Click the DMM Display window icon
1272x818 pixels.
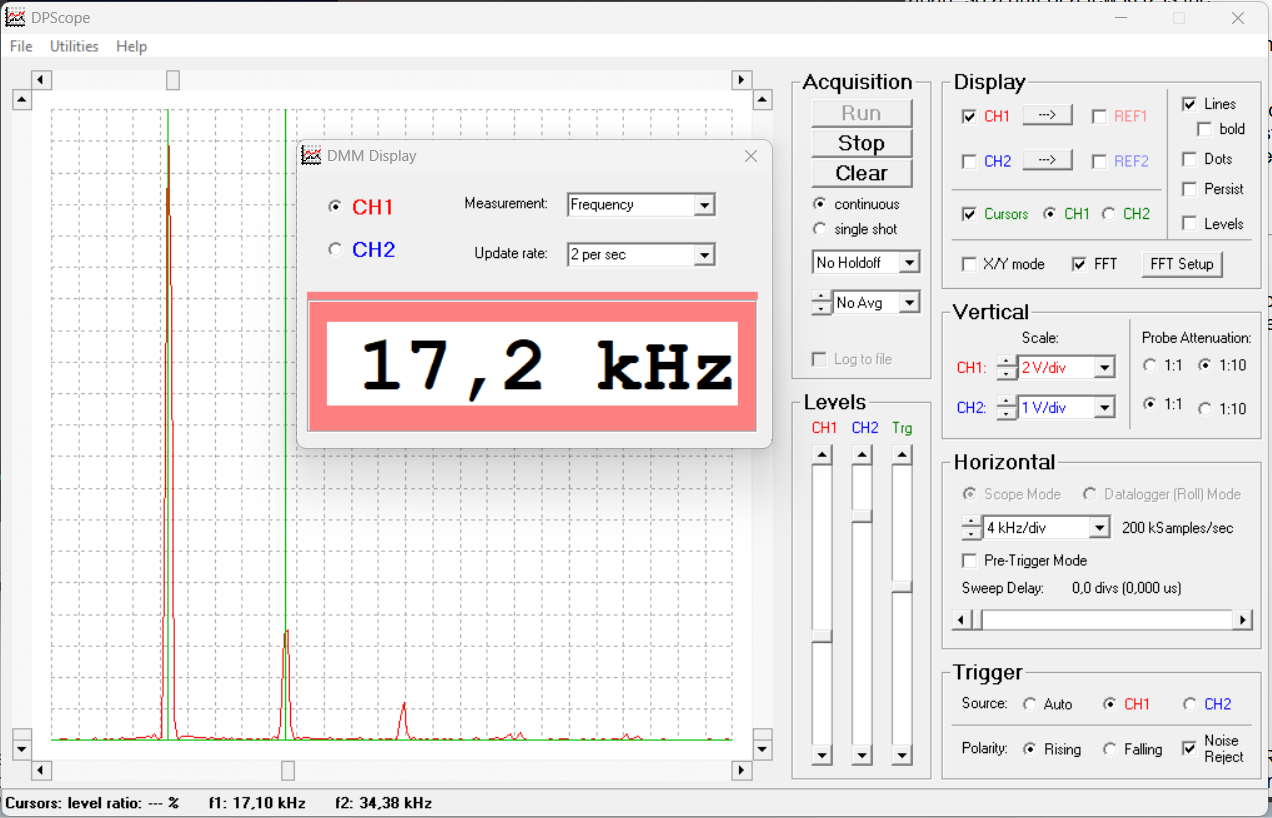tap(311, 156)
